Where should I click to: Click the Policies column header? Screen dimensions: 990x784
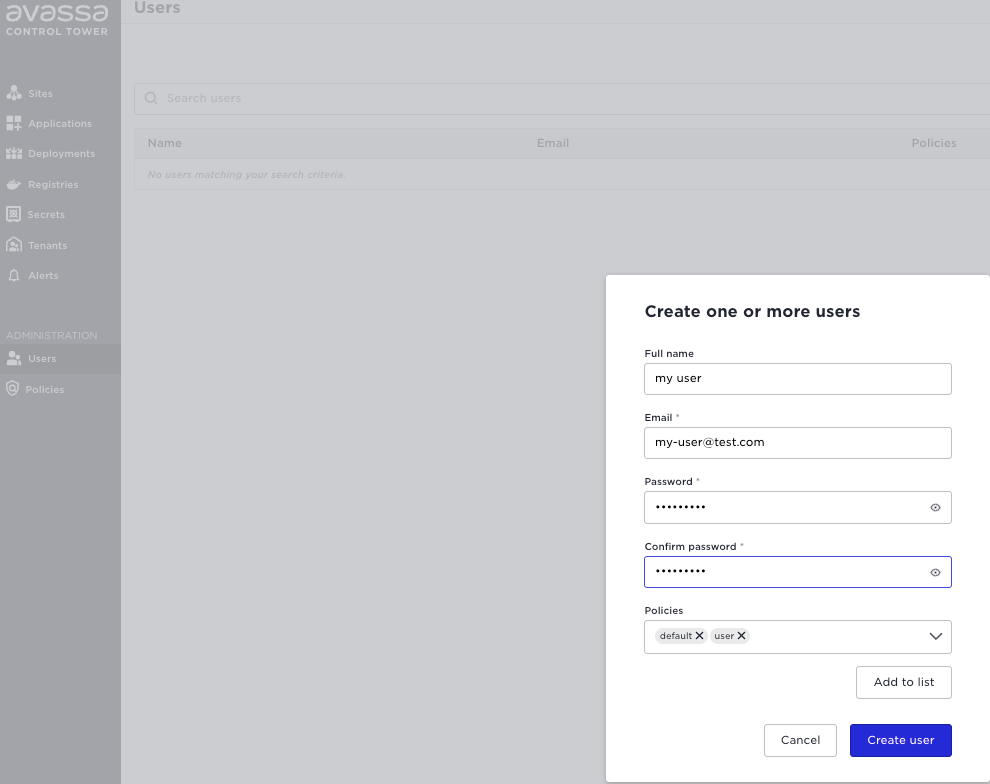coord(934,143)
